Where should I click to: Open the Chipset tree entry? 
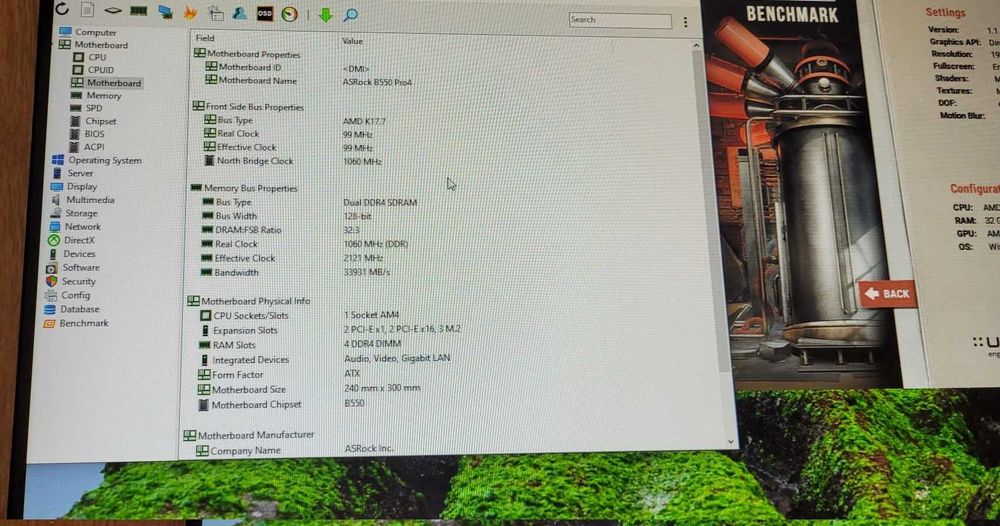tap(93, 121)
